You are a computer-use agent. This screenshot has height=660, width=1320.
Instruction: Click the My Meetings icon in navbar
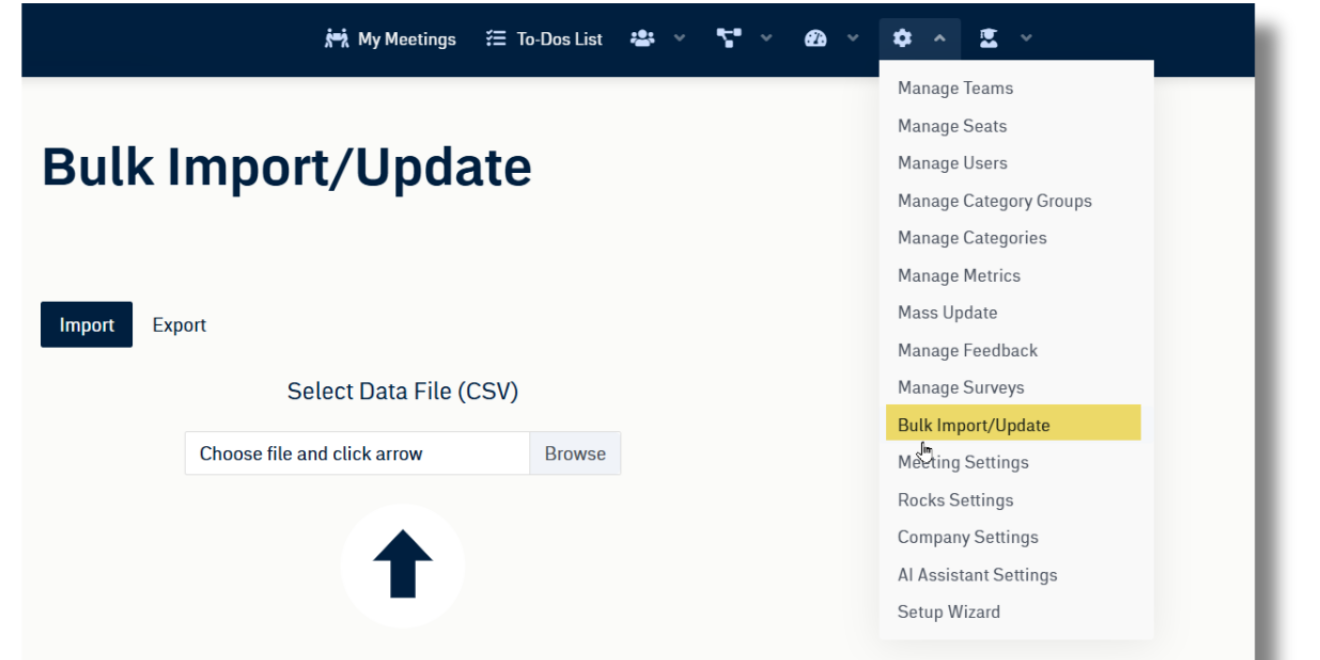coord(336,39)
